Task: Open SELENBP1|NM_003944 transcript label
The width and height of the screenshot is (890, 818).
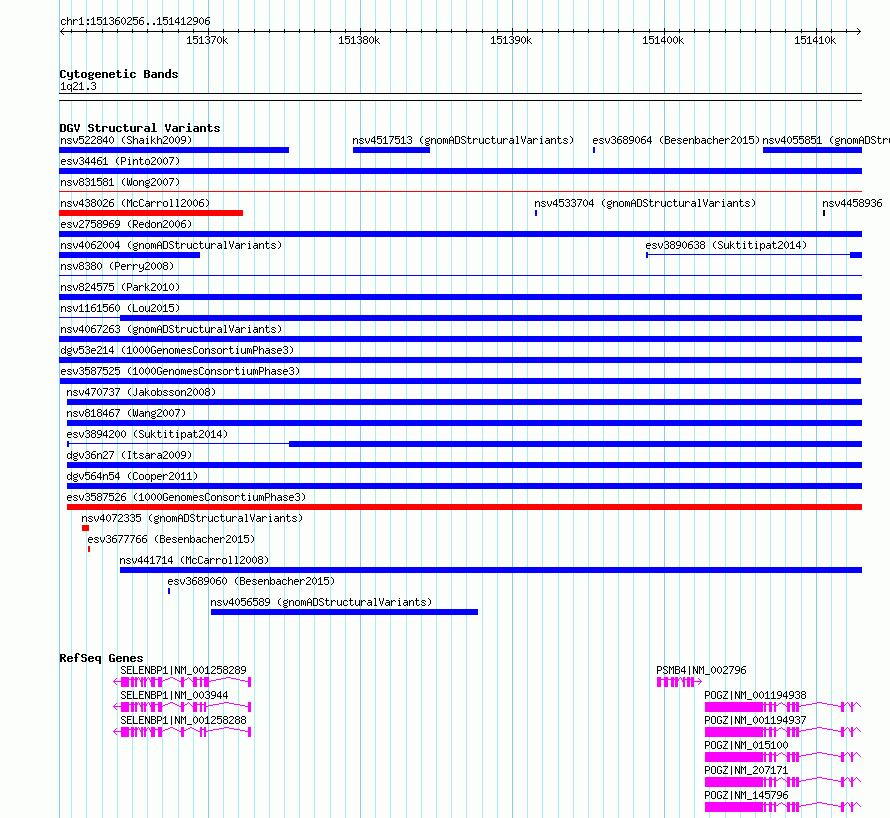Action: (x=174, y=695)
